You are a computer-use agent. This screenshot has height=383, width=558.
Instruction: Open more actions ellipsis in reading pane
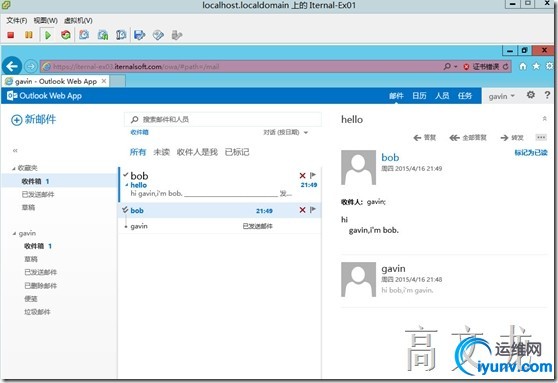pyautogui.click(x=541, y=137)
